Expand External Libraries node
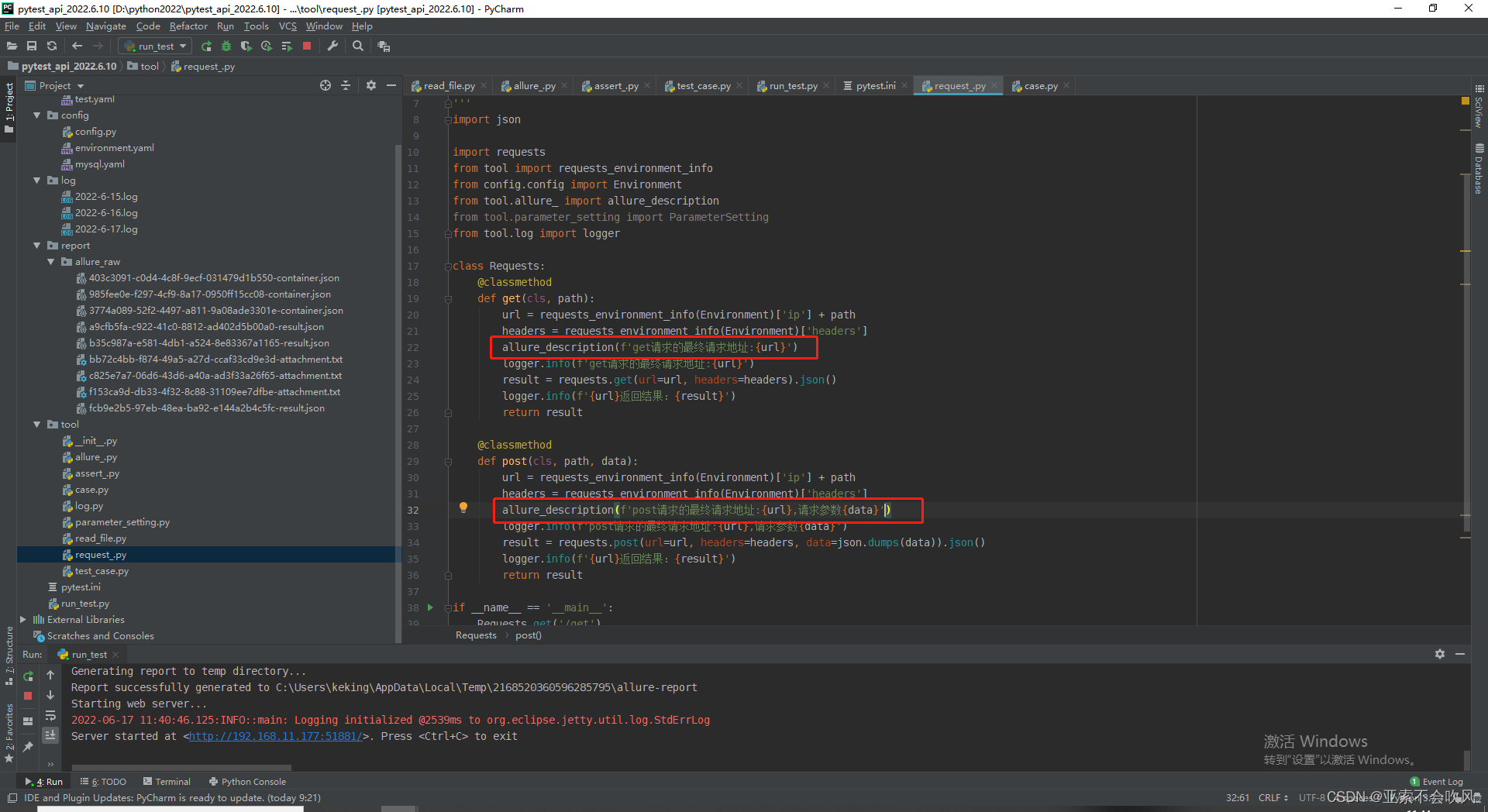This screenshot has width=1488, height=812. click(x=22, y=620)
